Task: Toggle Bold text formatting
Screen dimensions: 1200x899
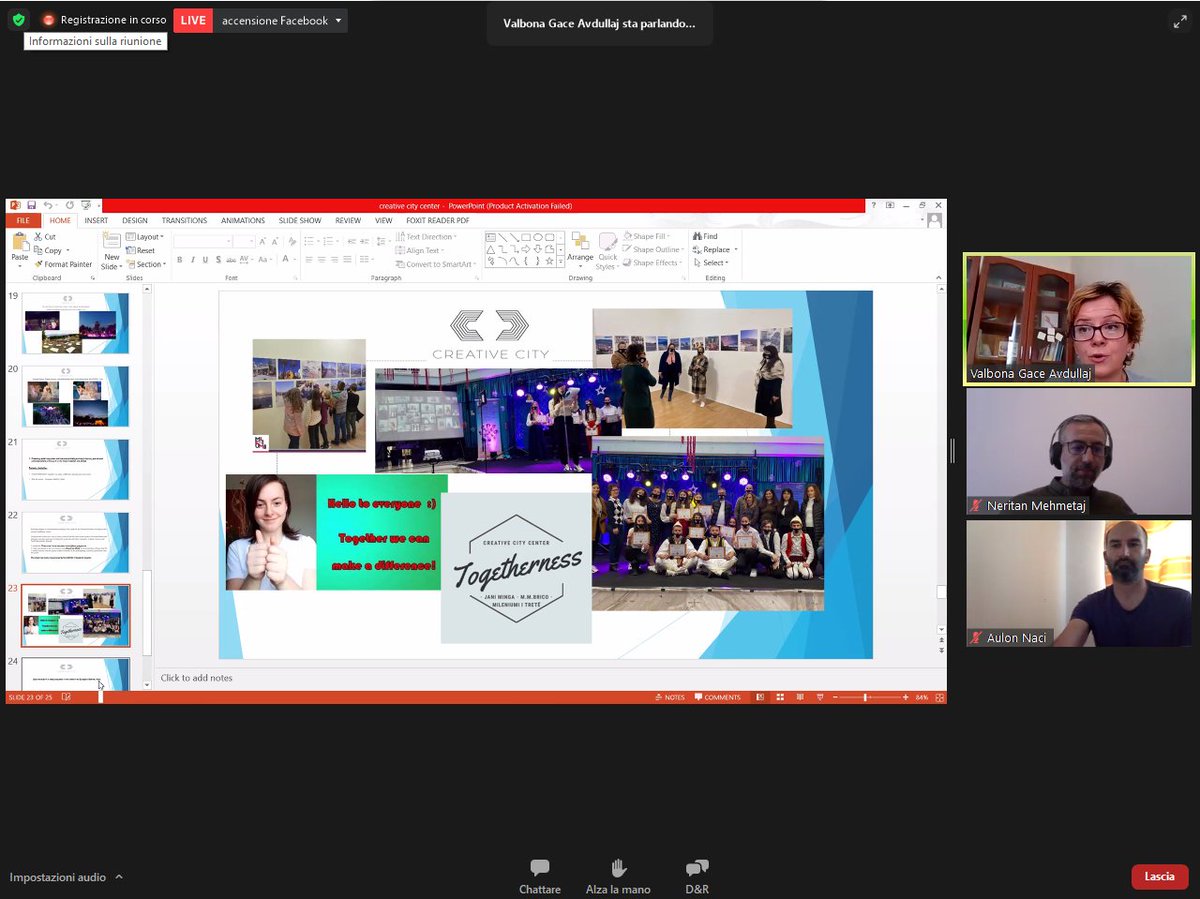Action: tap(179, 260)
